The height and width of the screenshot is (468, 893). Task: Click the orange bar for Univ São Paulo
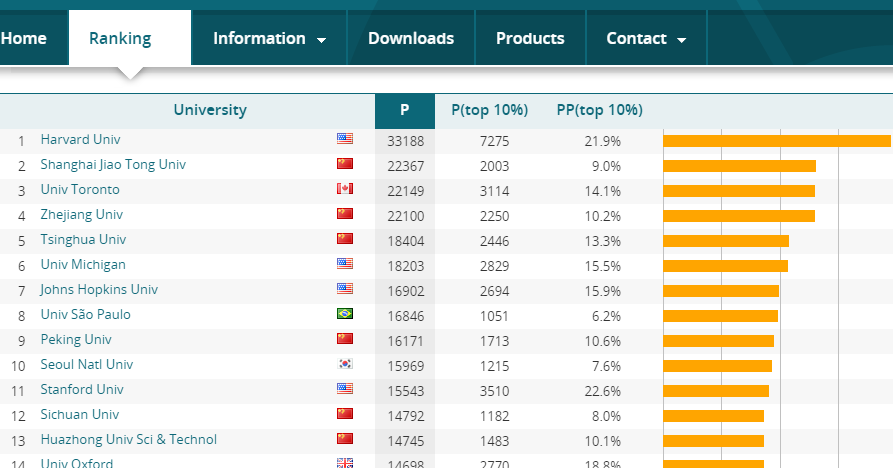click(720, 316)
